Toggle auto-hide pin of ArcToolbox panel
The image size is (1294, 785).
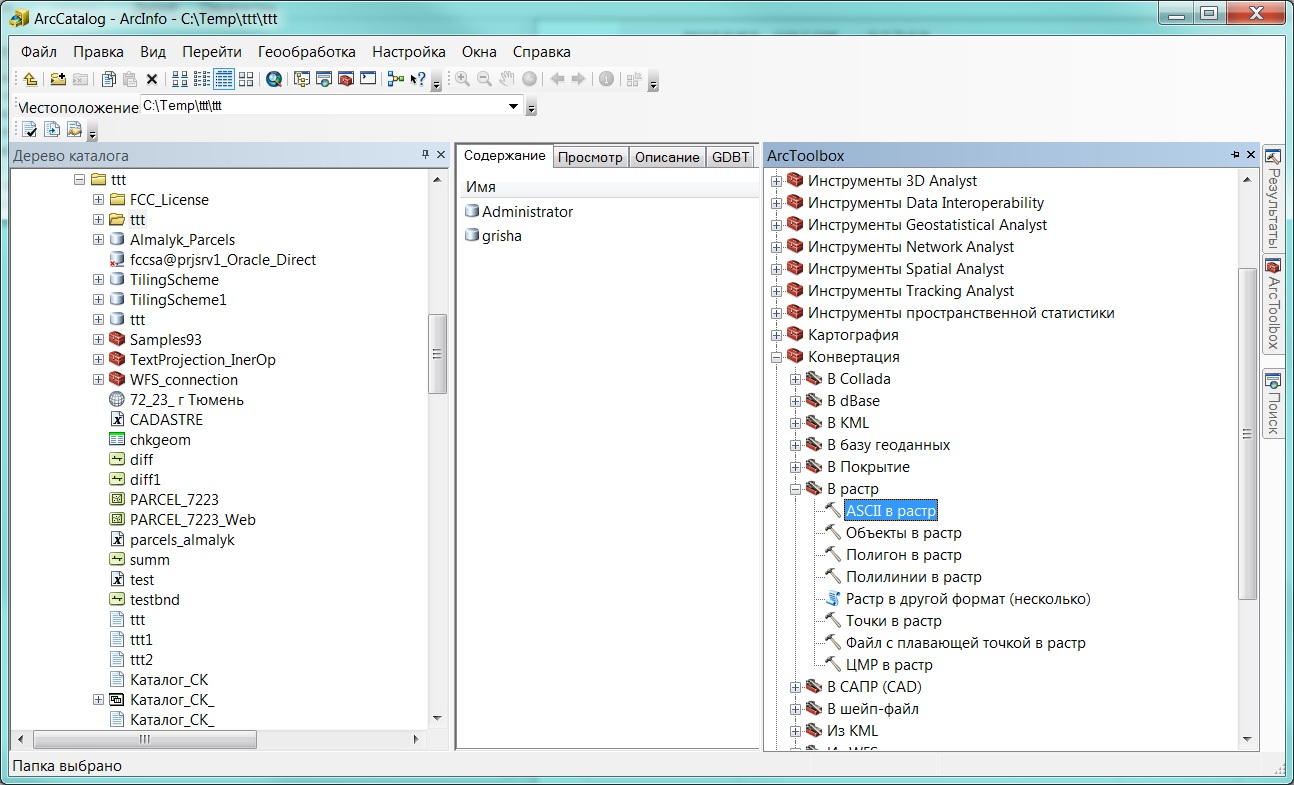coord(1235,155)
